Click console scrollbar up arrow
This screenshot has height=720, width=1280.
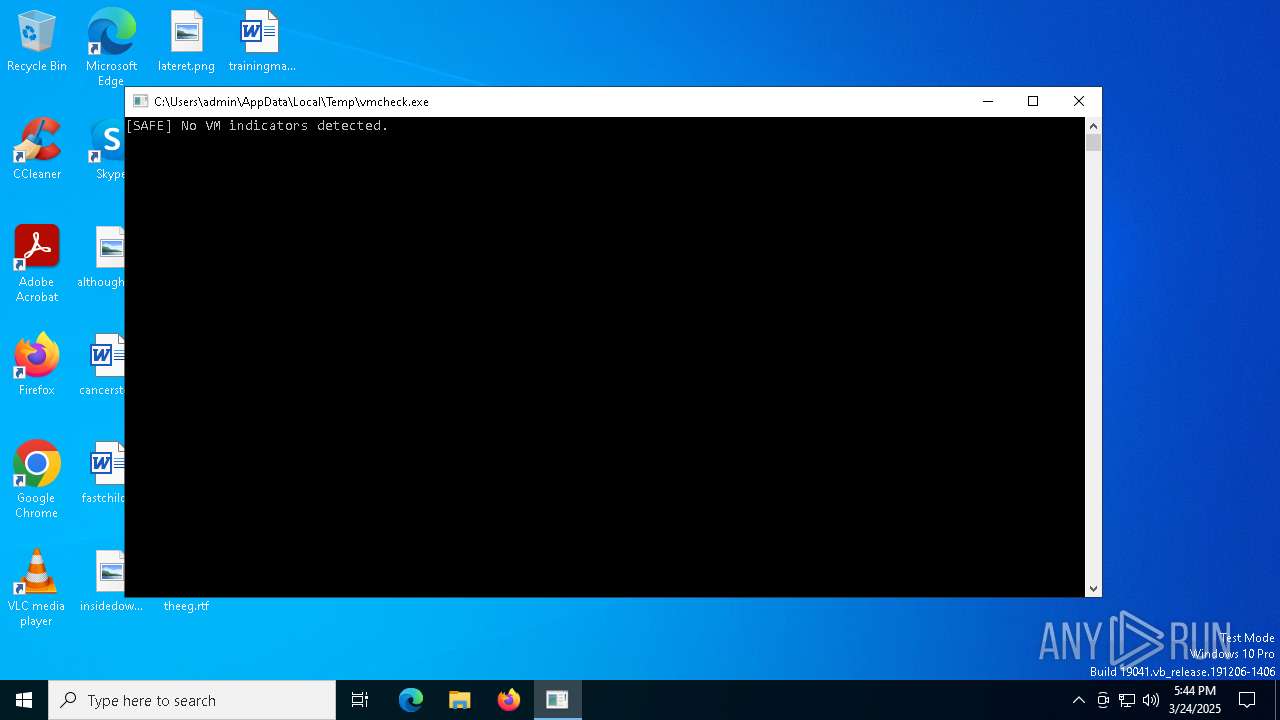coord(1093,126)
